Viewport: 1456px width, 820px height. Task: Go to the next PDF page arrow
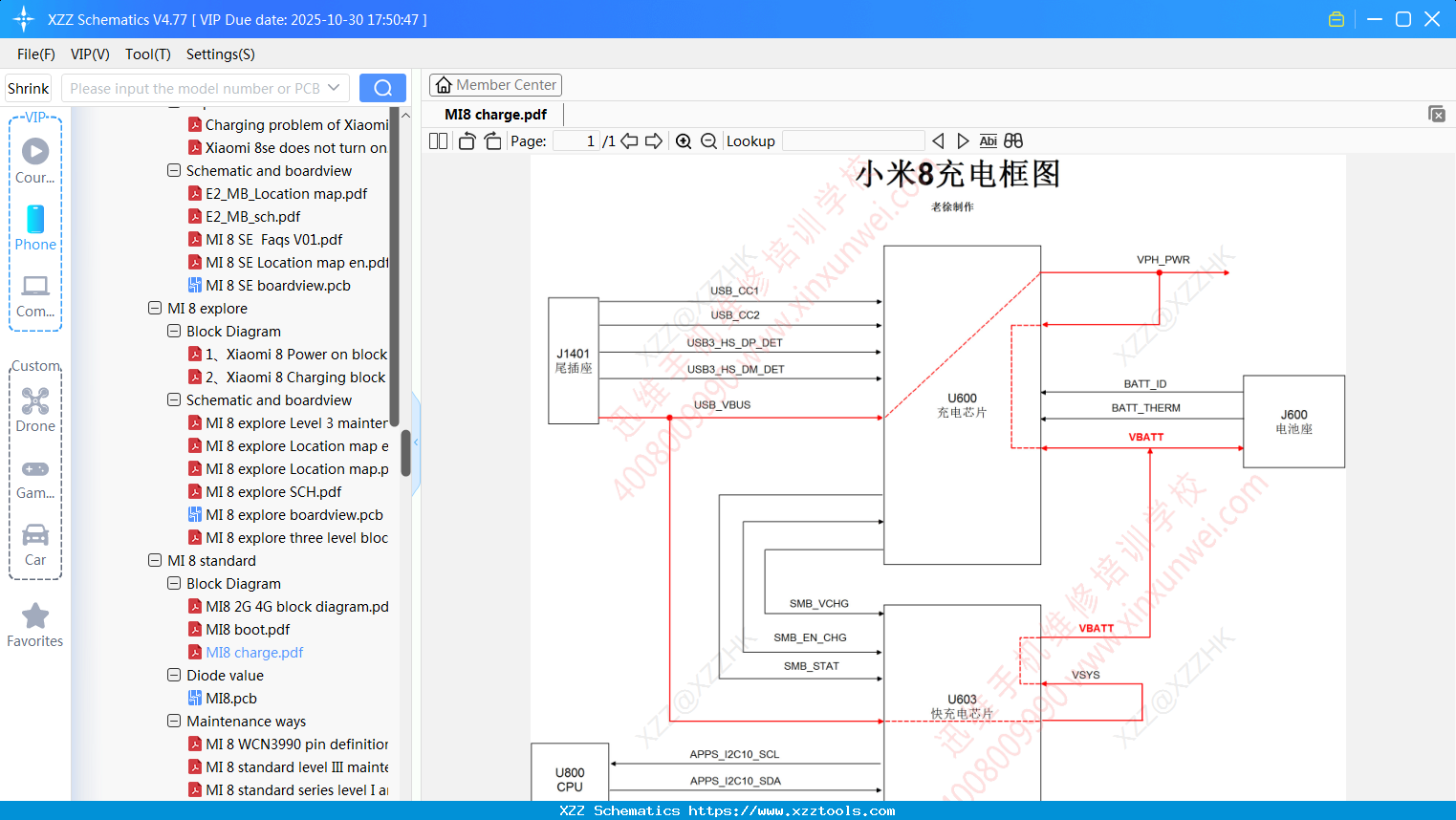pos(654,141)
